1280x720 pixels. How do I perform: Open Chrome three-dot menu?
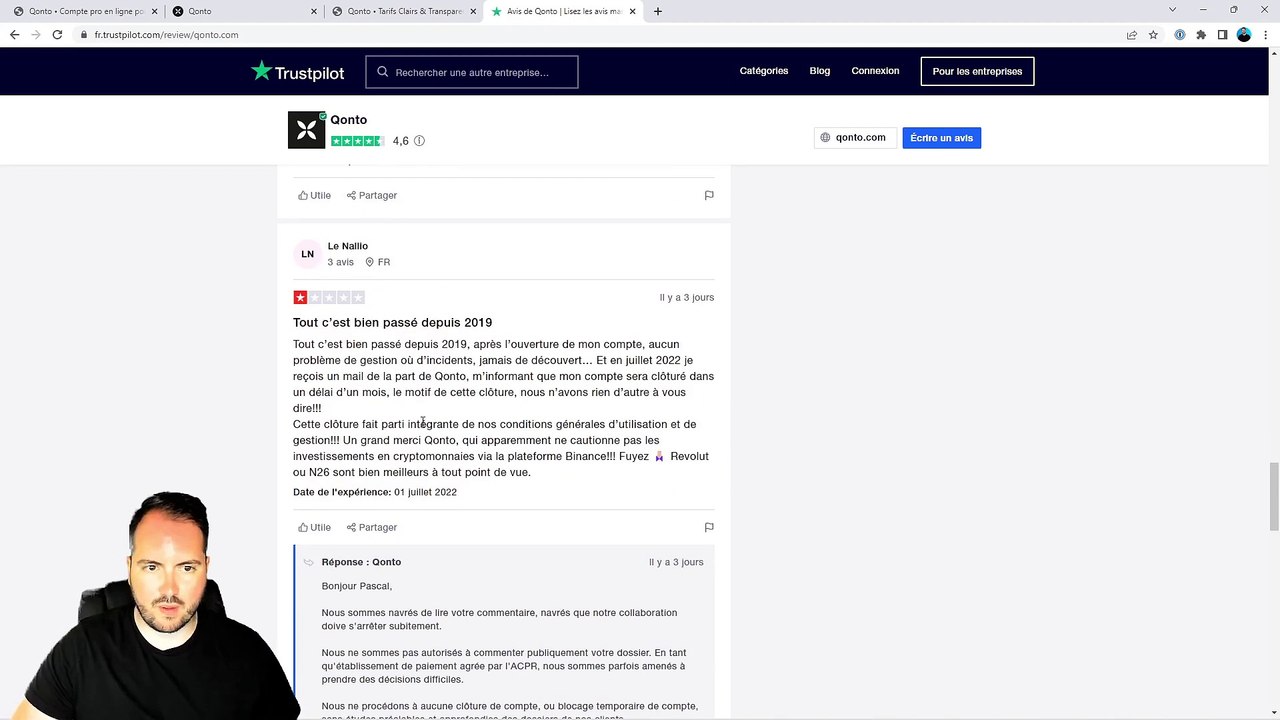pos(1265,34)
